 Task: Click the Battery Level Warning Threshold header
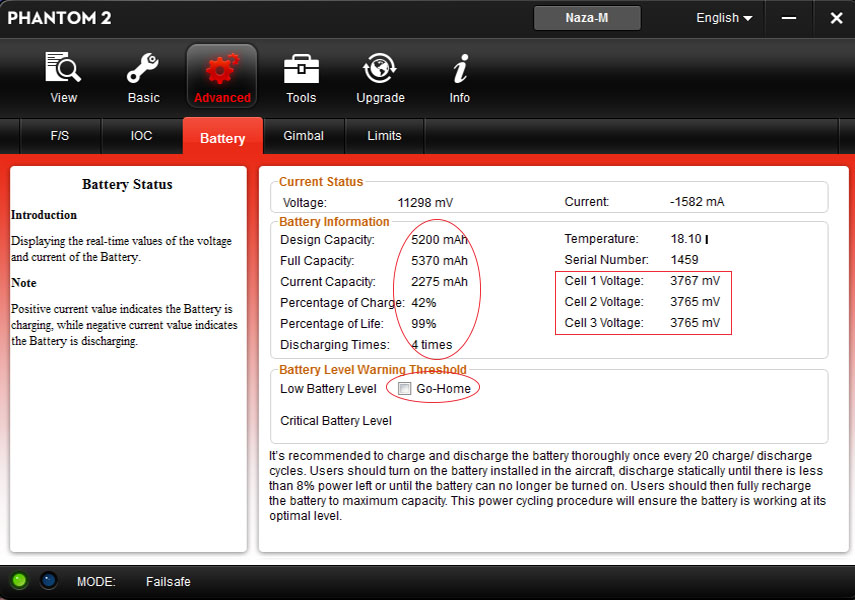(372, 369)
